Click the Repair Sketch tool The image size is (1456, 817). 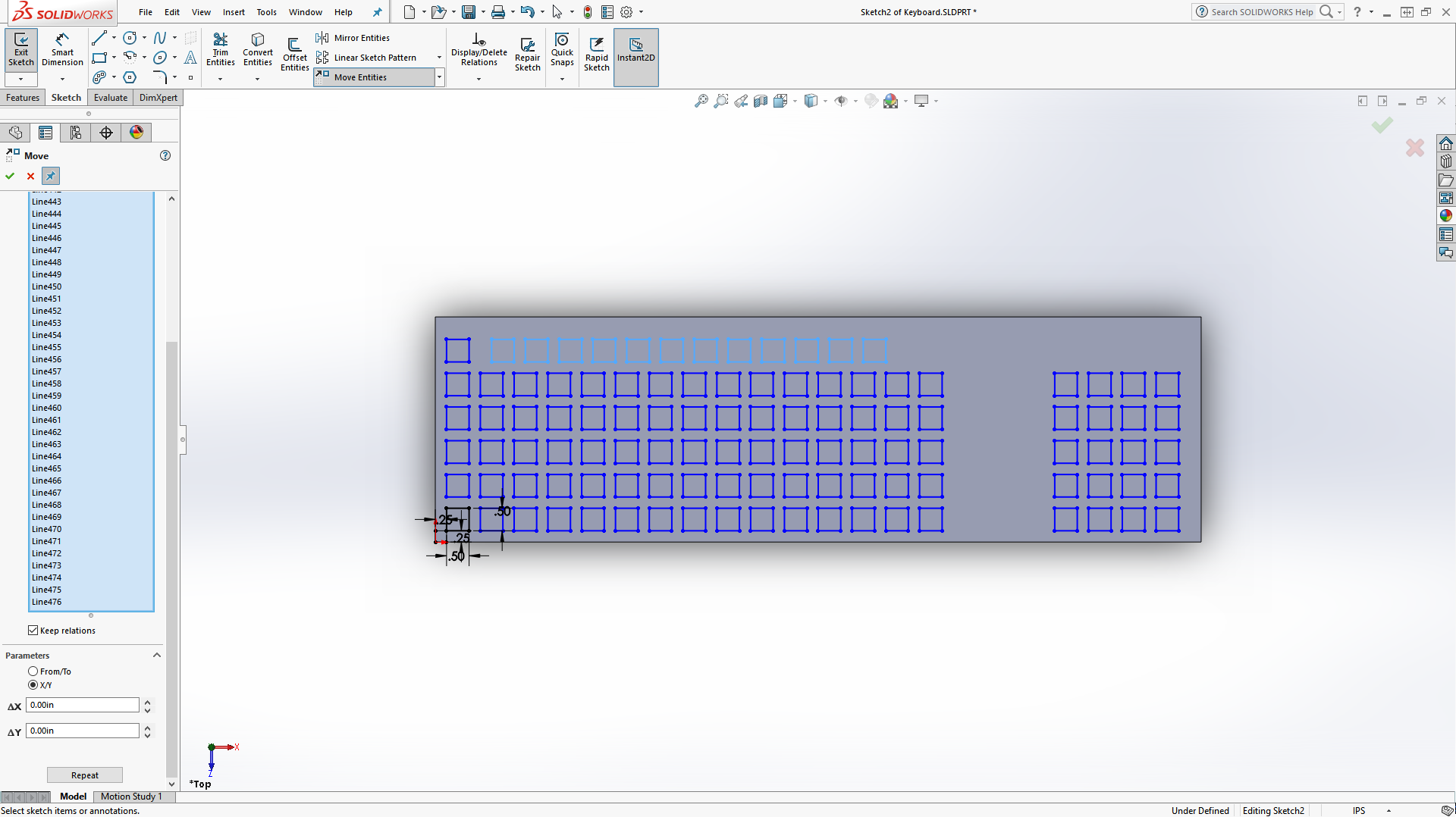tap(528, 53)
